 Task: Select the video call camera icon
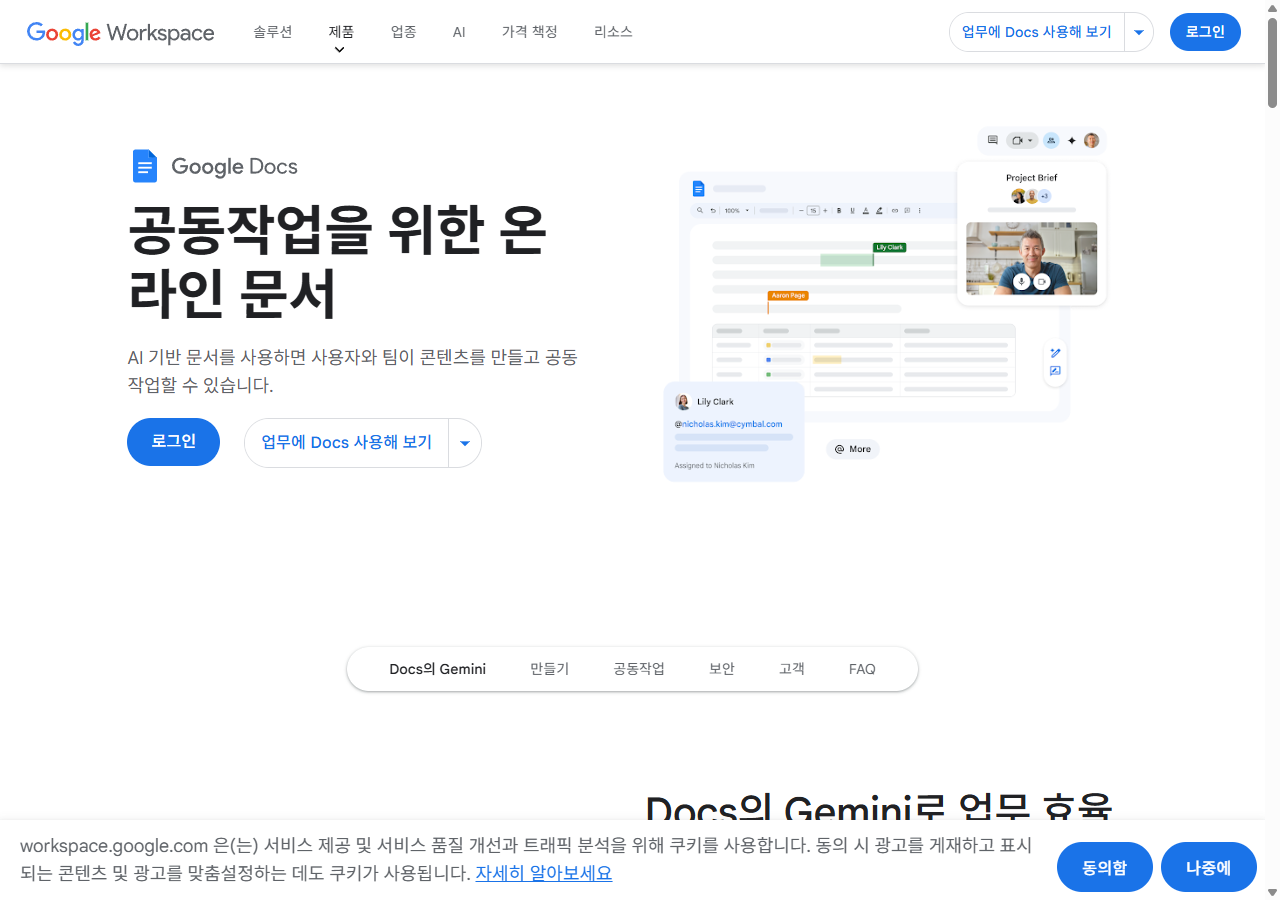1017,140
